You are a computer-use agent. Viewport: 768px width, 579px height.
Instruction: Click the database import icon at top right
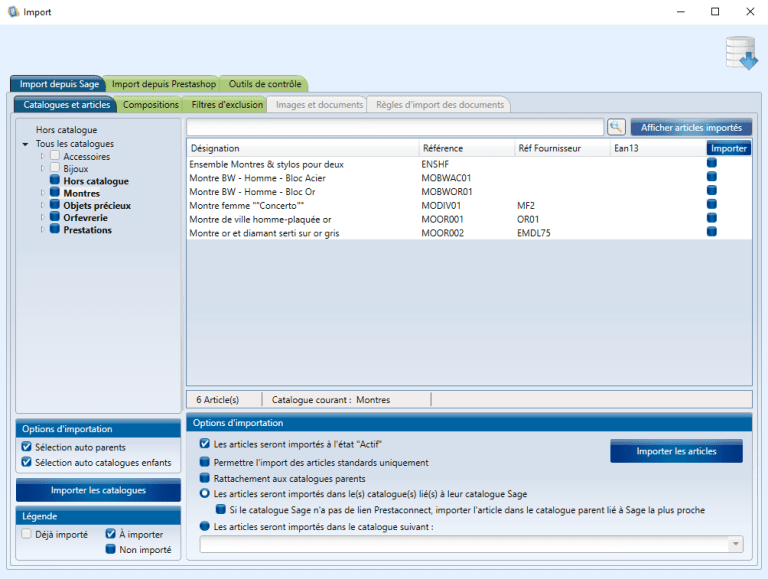pyautogui.click(x=742, y=53)
